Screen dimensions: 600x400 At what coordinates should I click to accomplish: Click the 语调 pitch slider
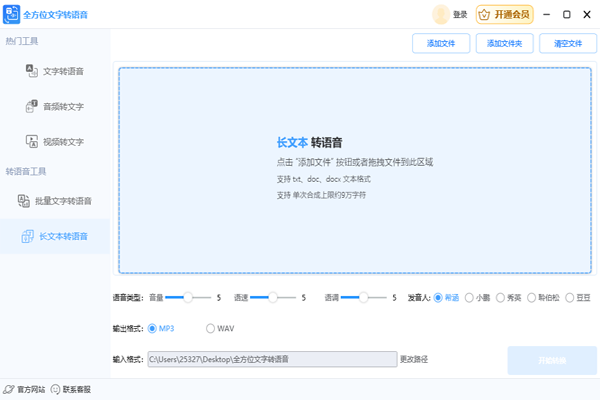point(364,297)
